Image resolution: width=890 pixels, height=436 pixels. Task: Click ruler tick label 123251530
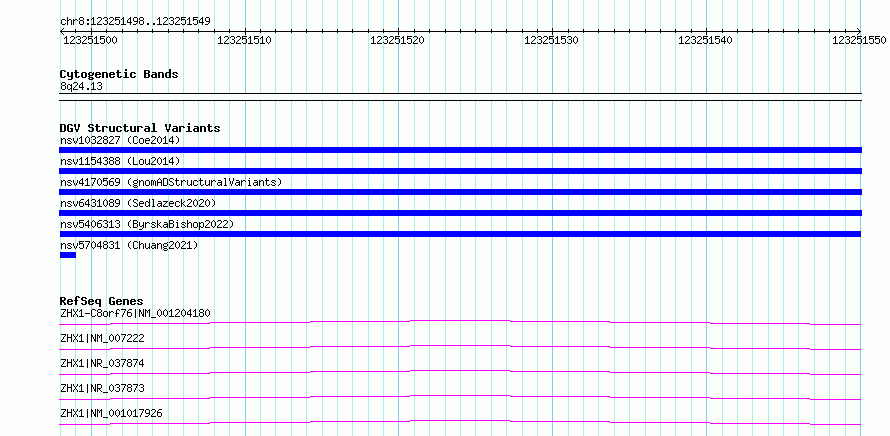(x=551, y=40)
